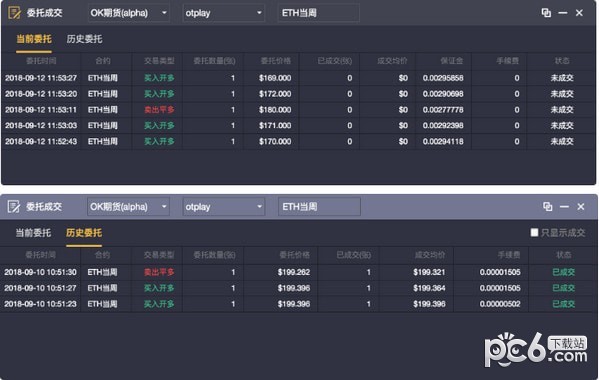Click the 手续费 column header in the lower table
Image resolution: width=599 pixels, height=380 pixels.
[509, 255]
